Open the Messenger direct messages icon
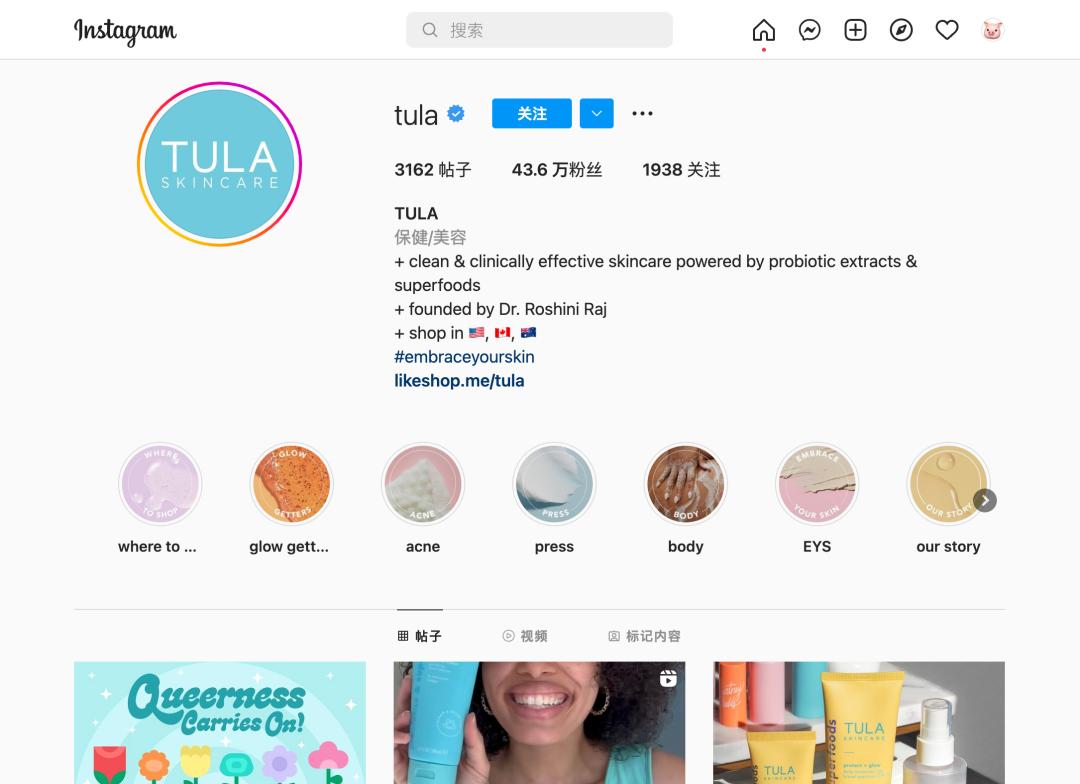 point(809,30)
